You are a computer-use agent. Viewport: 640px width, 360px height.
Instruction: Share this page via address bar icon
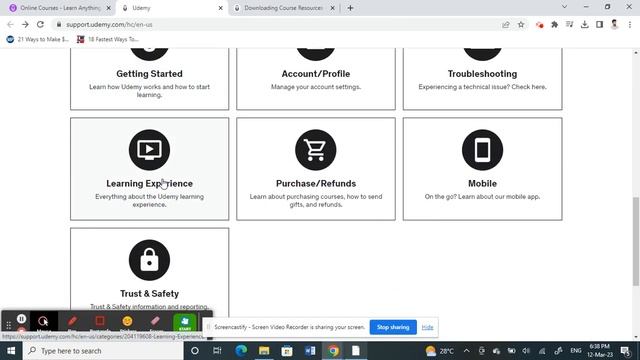[506, 24]
